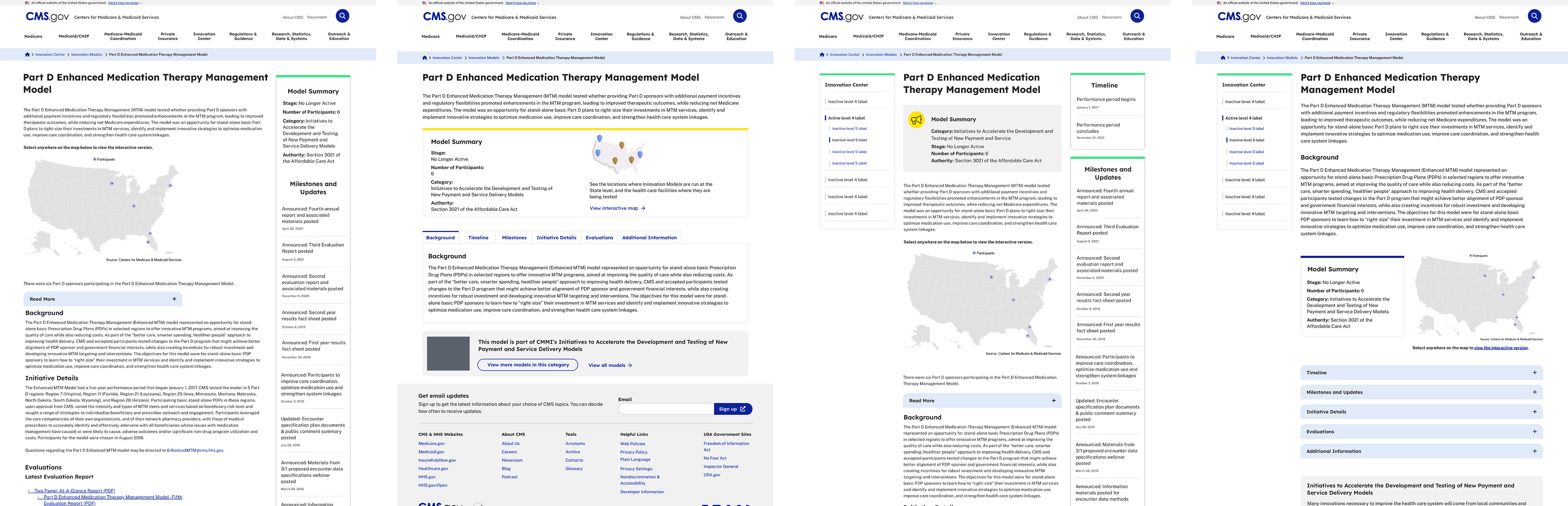Screen dimensions: 1568x506
Task: Click arrow icon after View interactive map
Action: (643, 208)
